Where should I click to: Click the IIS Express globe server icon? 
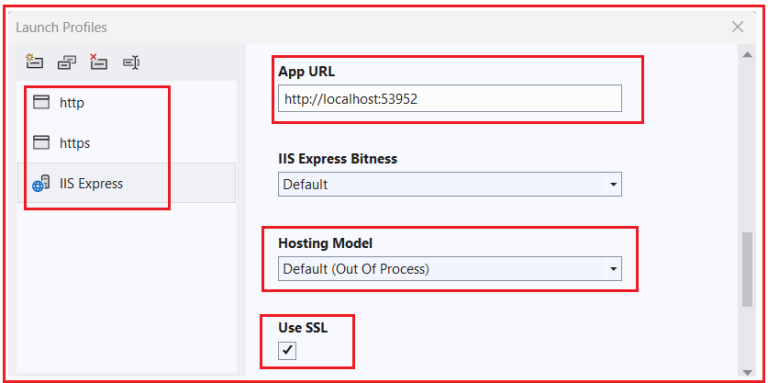tap(41, 183)
